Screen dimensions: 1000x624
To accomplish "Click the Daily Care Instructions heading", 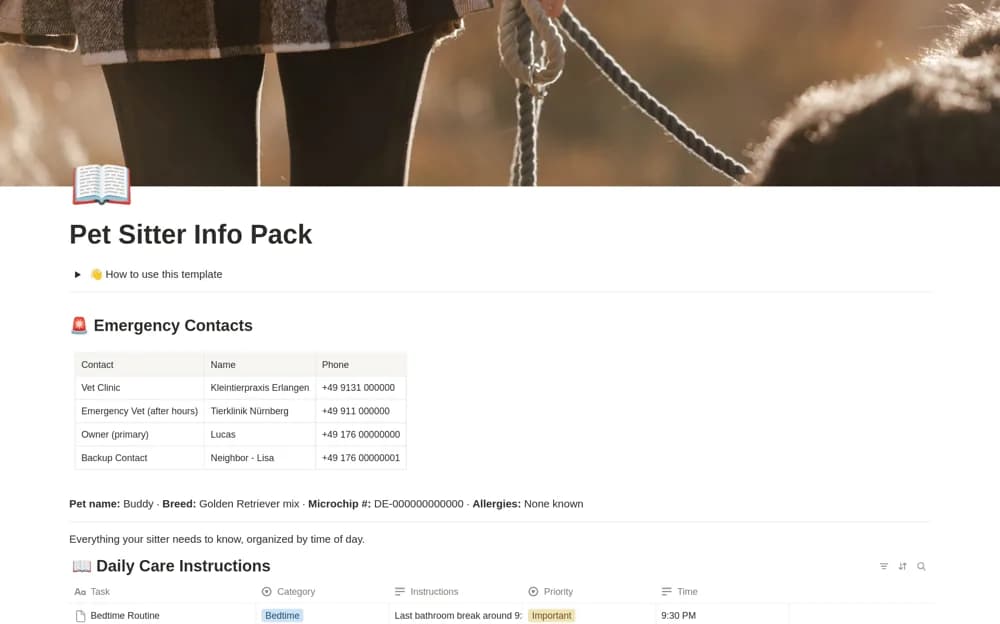I will [183, 566].
